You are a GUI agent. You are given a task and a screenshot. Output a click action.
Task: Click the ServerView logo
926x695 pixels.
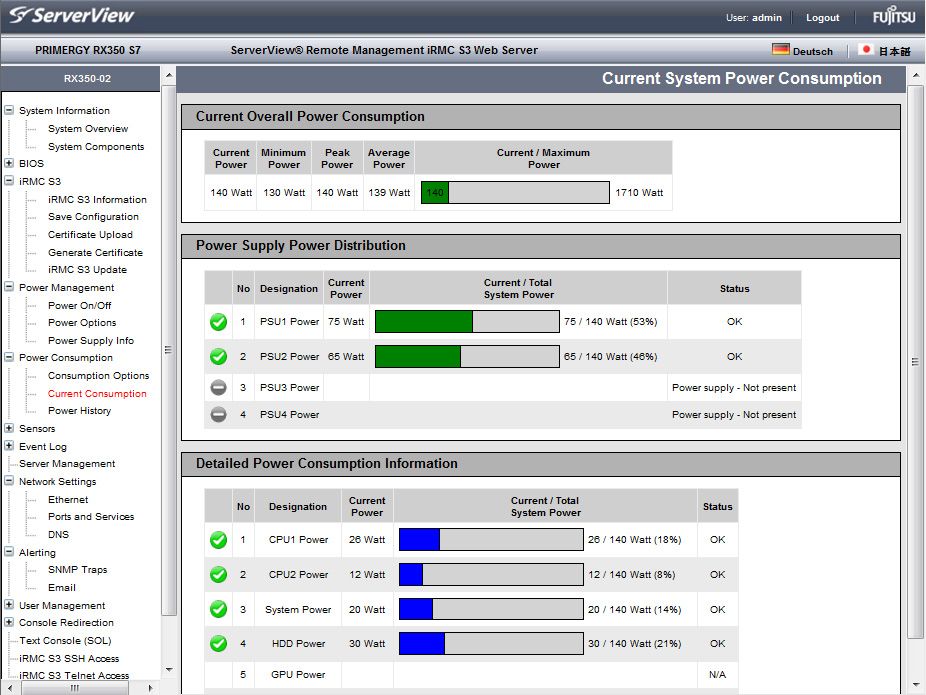click(x=72, y=15)
